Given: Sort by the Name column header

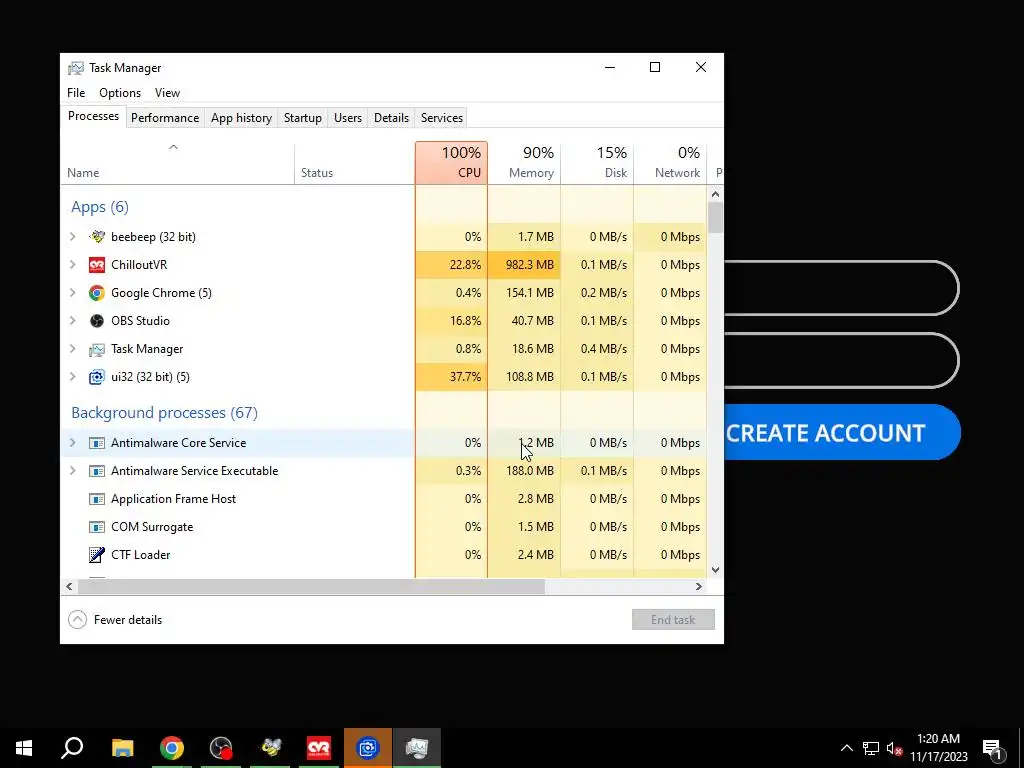Looking at the screenshot, I should click(x=177, y=163).
